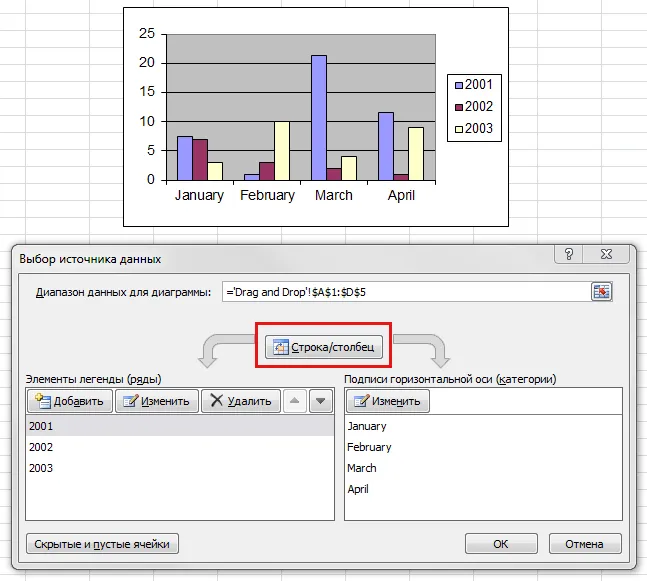Viewport: 647px width, 581px height.
Task: Click Удалить to remove the selected series
Action: [241, 401]
